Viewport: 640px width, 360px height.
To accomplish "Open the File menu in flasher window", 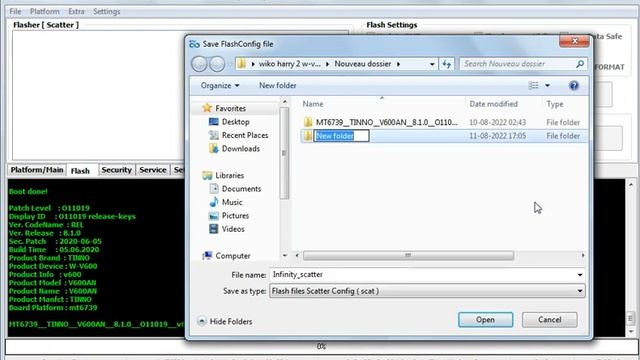I will (16, 11).
